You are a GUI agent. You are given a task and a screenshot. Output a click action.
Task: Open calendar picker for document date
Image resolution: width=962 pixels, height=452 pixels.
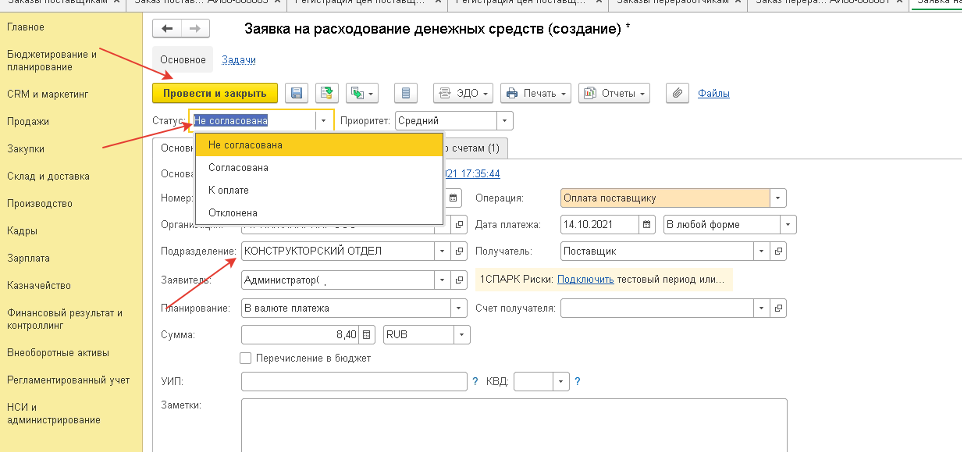point(453,198)
